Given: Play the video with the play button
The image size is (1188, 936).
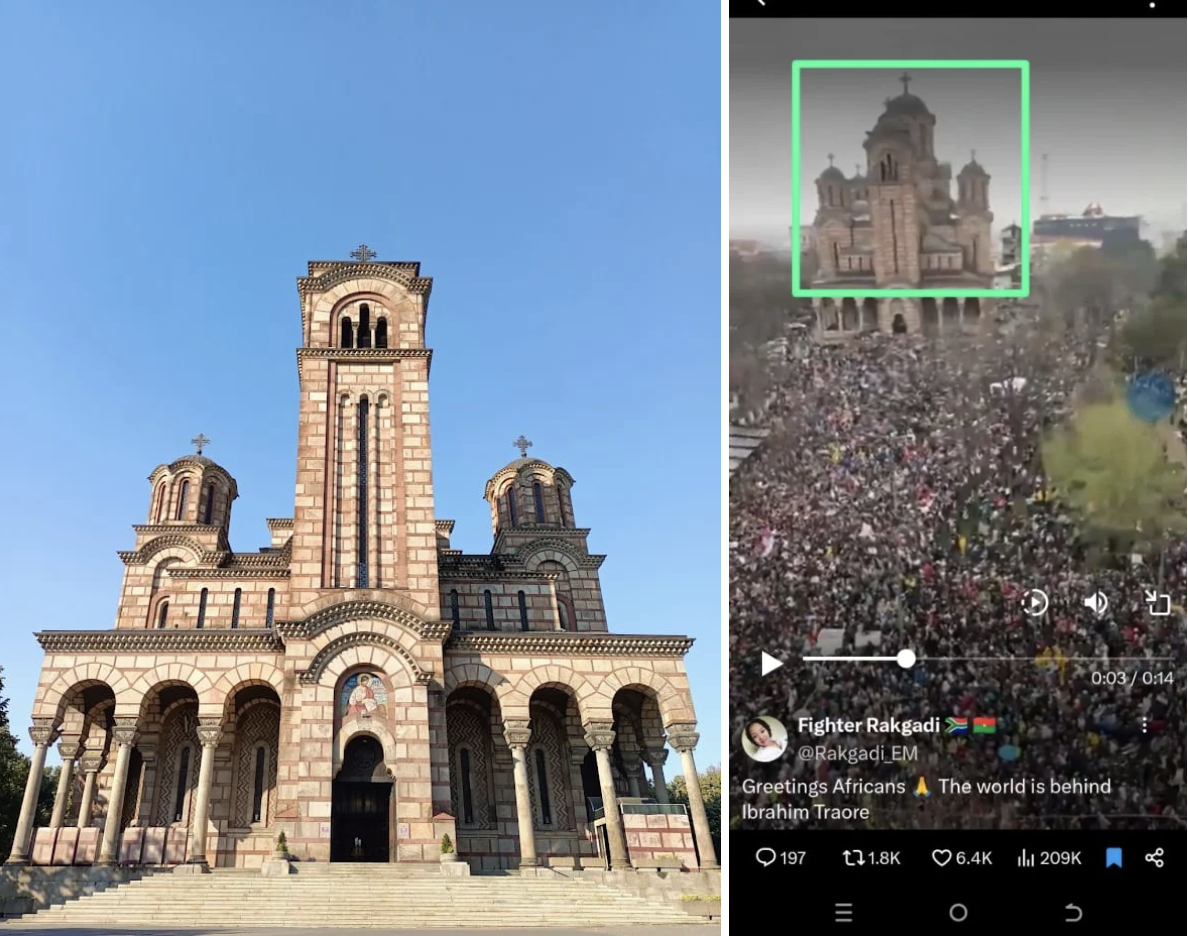Looking at the screenshot, I should click(x=771, y=663).
